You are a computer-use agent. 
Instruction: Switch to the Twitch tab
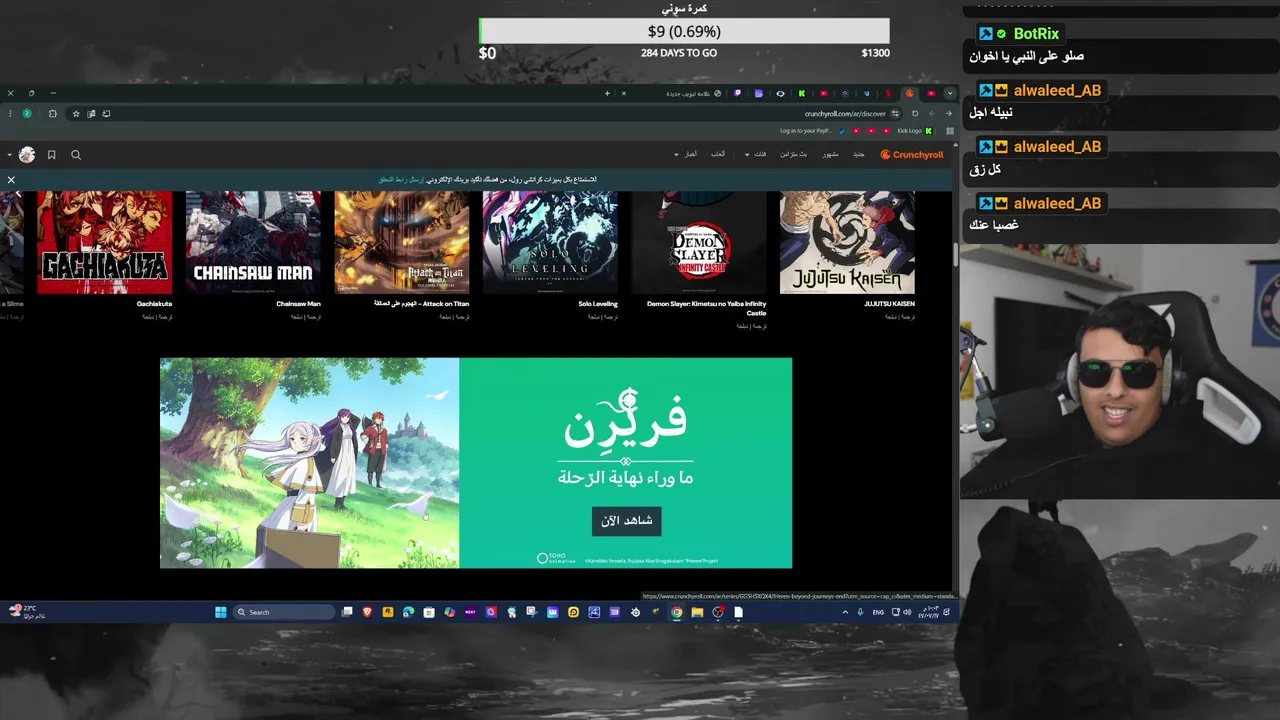click(x=737, y=93)
